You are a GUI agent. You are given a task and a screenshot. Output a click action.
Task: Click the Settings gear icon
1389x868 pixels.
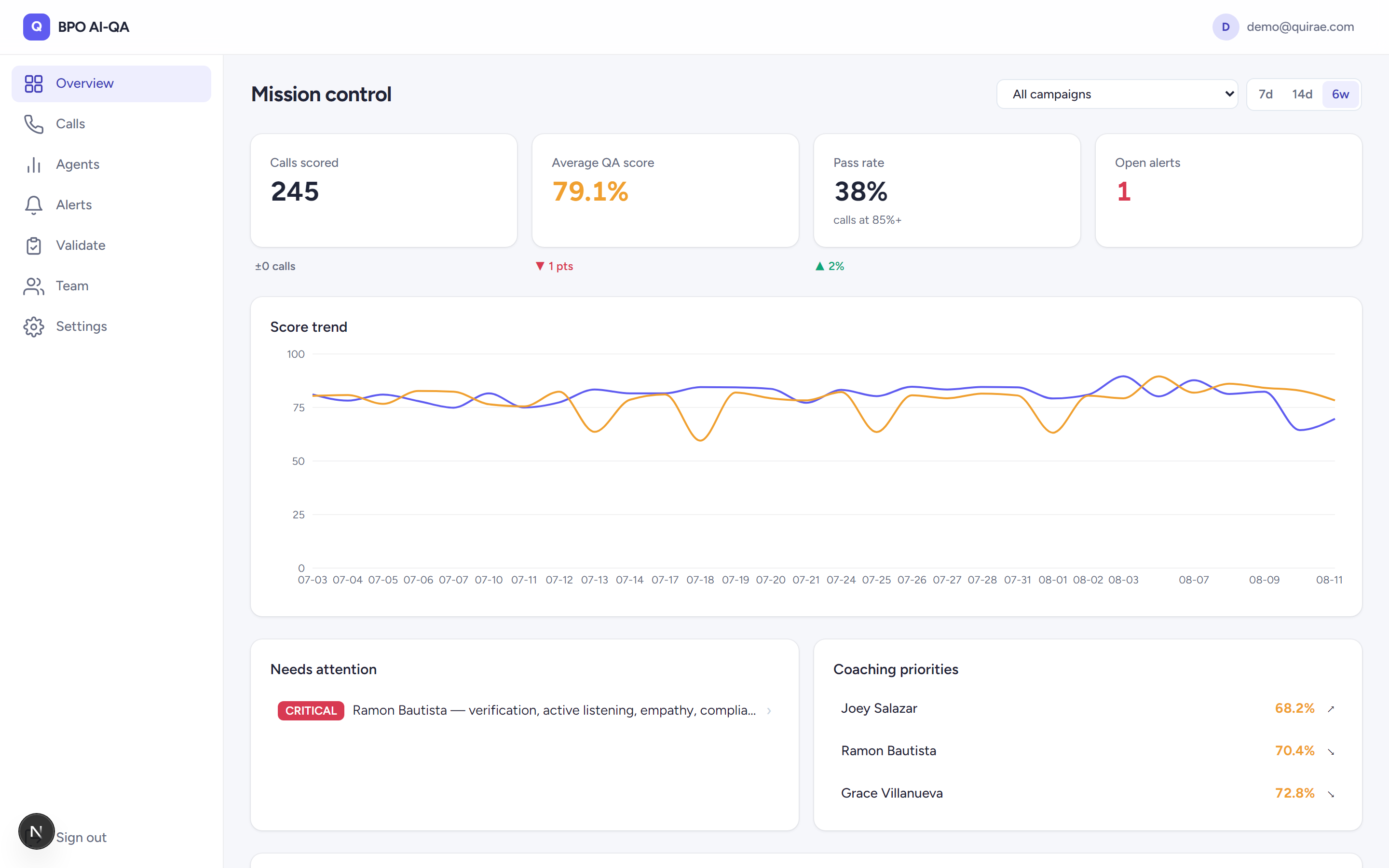[x=34, y=326]
